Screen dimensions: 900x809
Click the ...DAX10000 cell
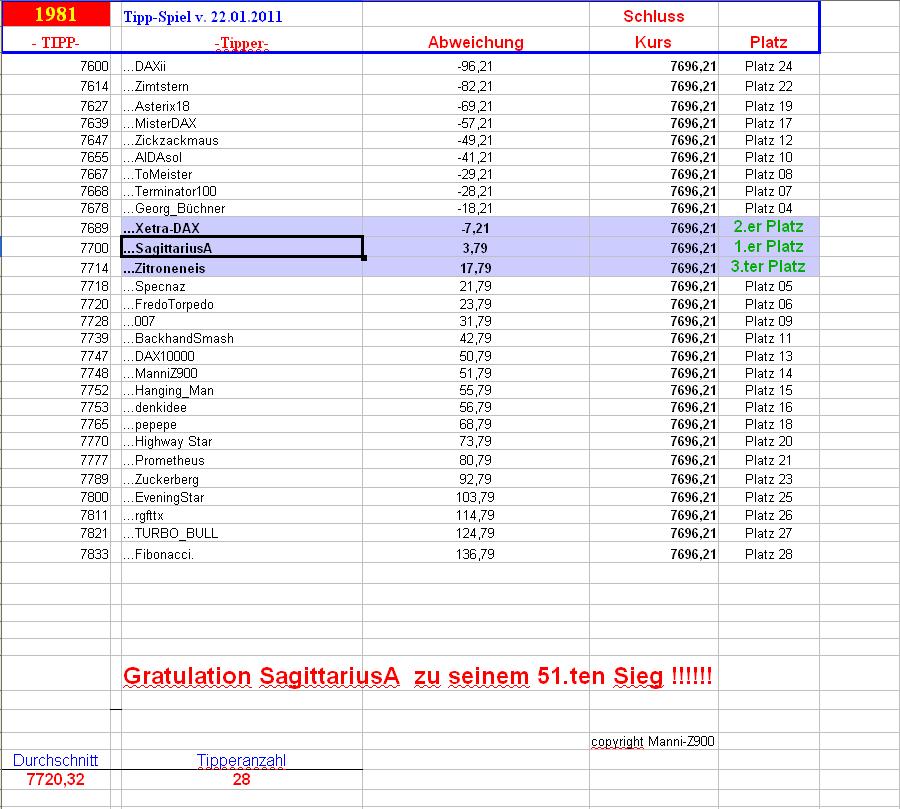pyautogui.click(x=242, y=356)
